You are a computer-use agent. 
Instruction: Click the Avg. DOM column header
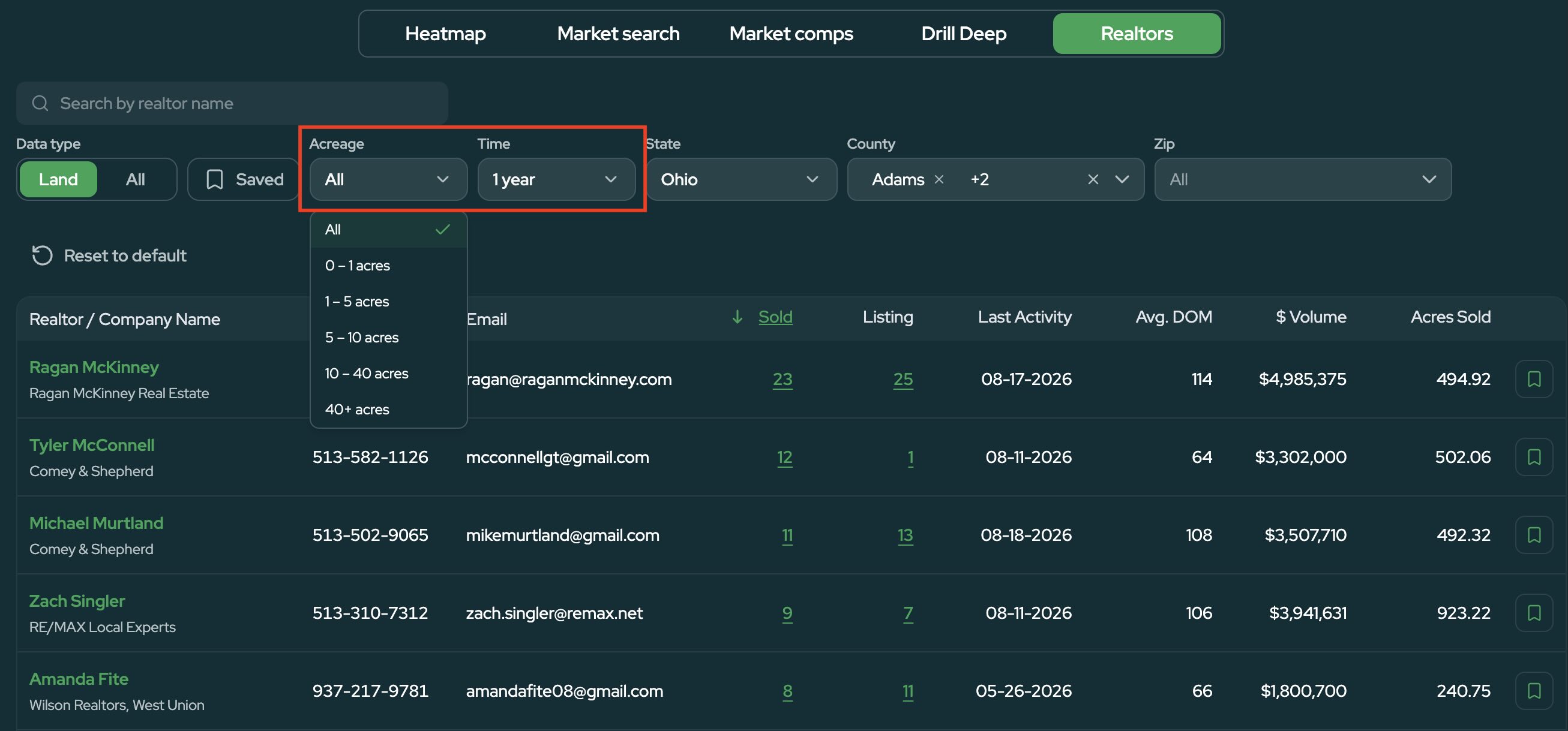click(1174, 317)
